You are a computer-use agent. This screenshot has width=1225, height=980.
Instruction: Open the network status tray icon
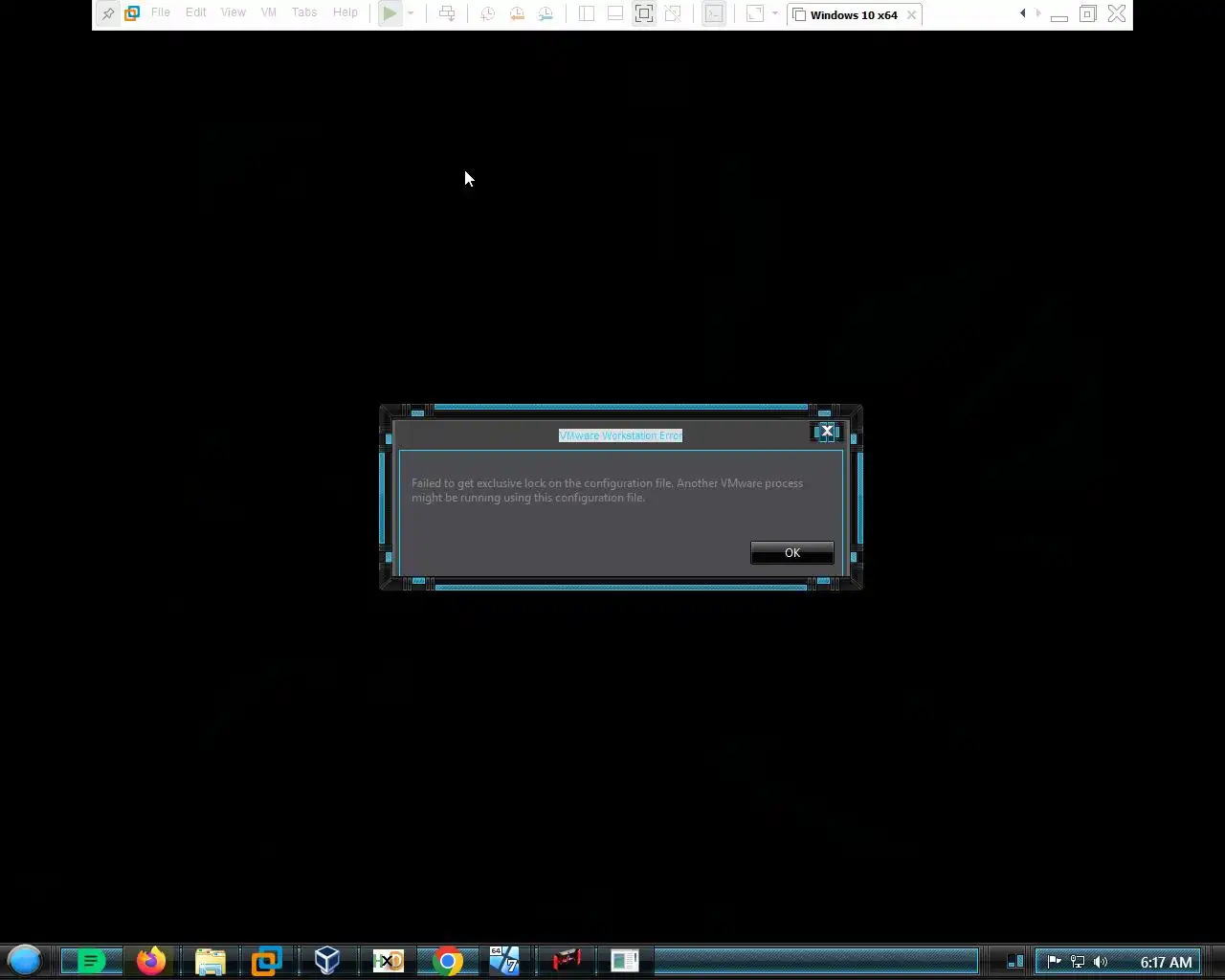click(1078, 962)
